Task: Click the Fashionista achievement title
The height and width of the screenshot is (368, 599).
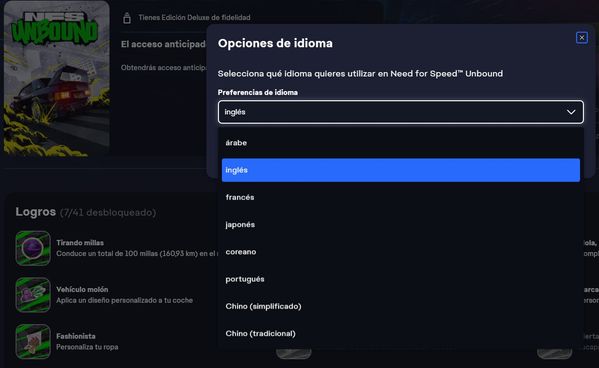Action: 76,336
